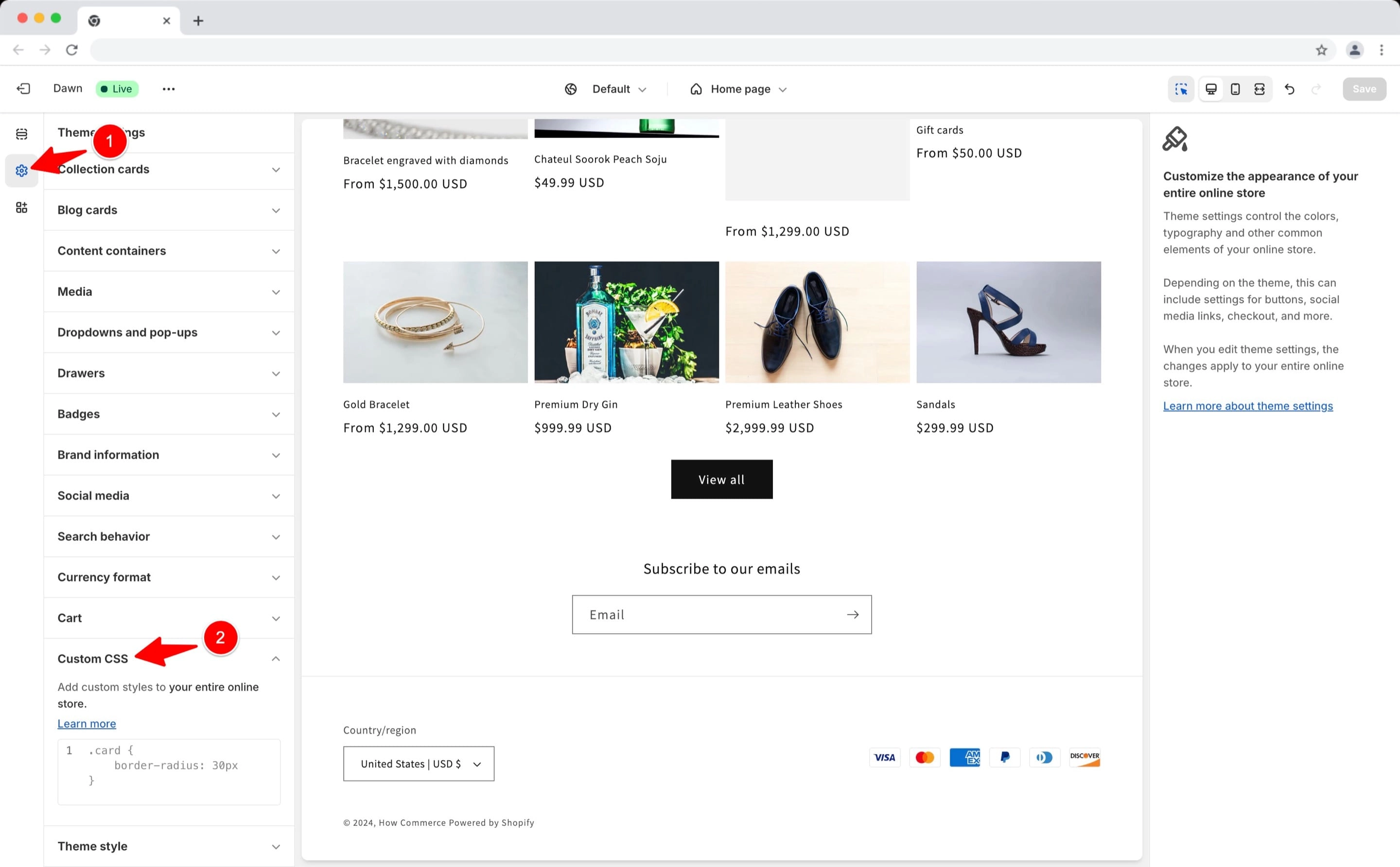This screenshot has height=867, width=1400.
Task: Open Premium Leather Shoes product link
Action: point(784,404)
